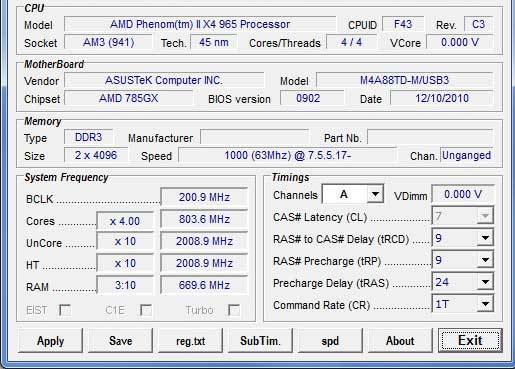Select the HT multiplier x 10
The image size is (515, 369).
click(x=125, y=263)
